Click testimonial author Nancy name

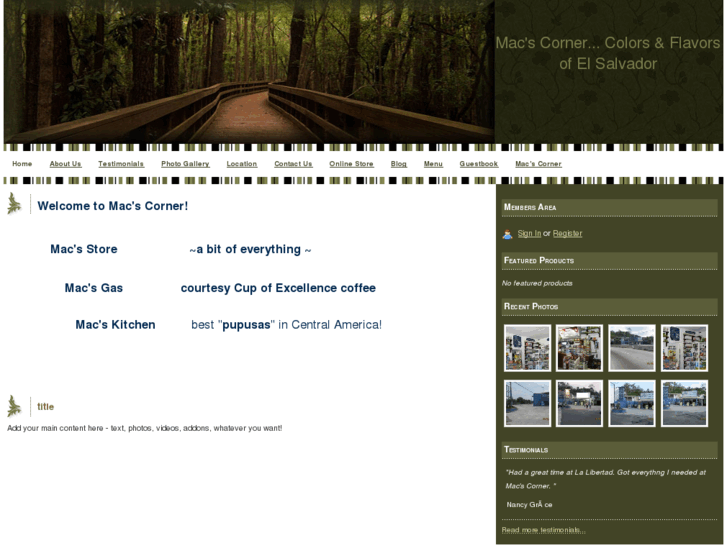[529, 505]
